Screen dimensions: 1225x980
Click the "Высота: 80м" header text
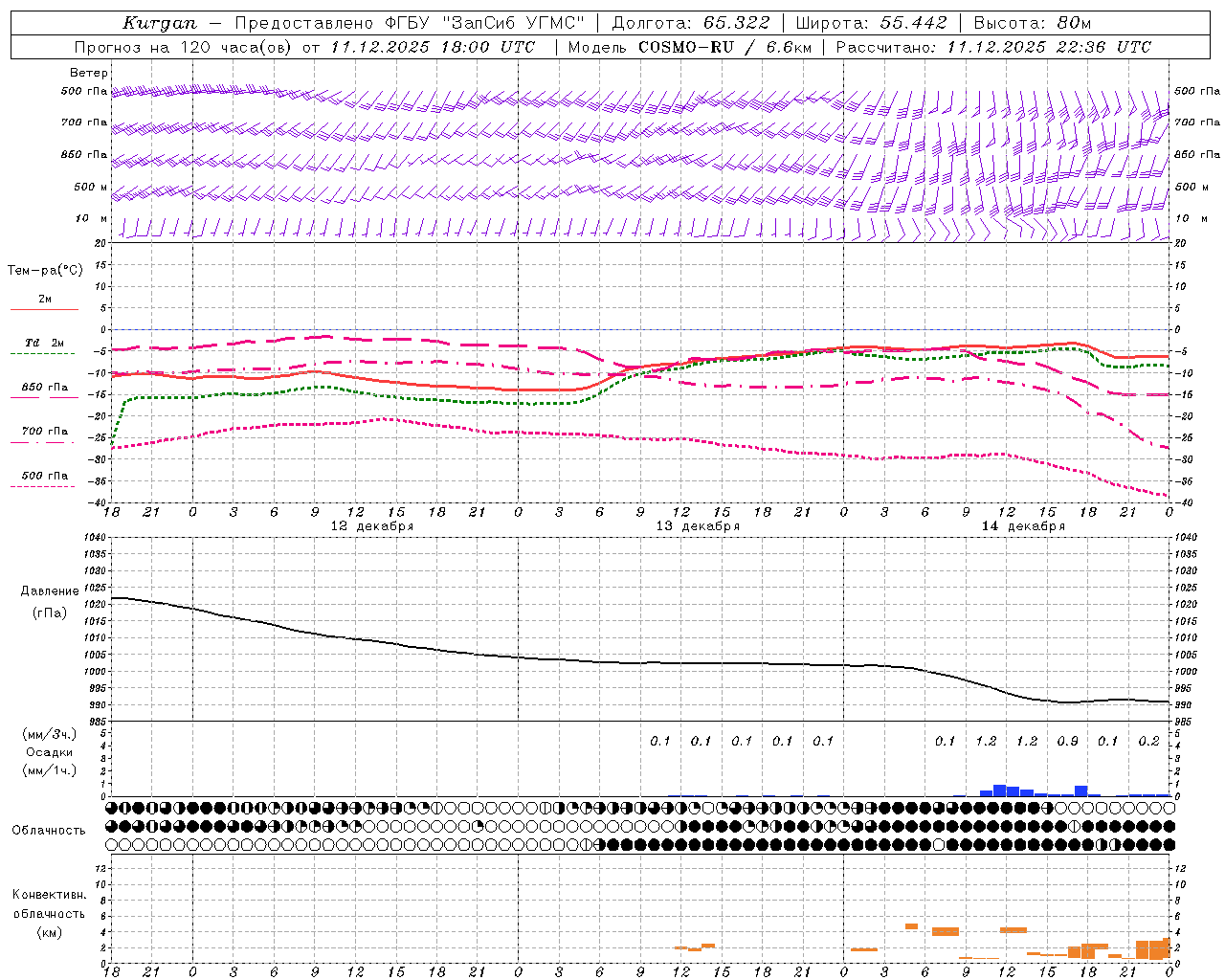[1032, 23]
